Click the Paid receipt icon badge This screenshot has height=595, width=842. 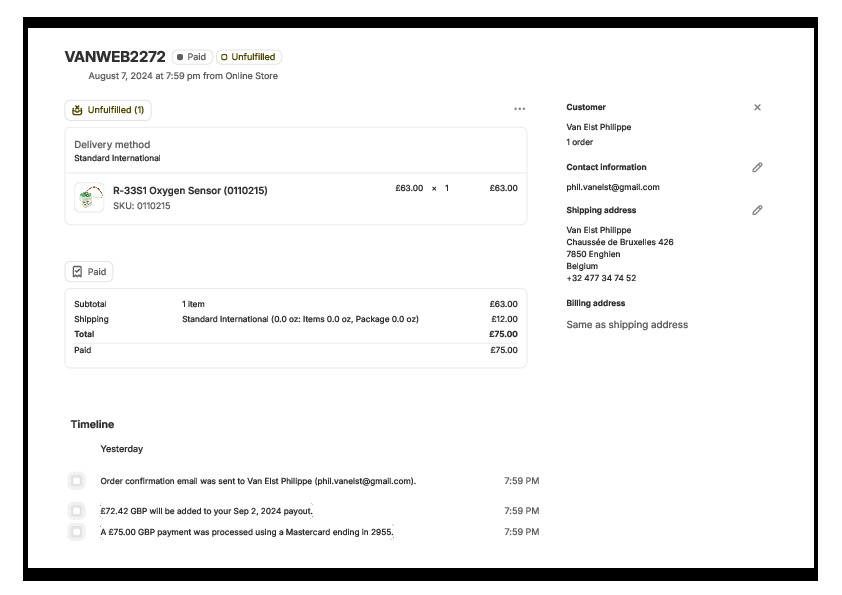pos(89,271)
